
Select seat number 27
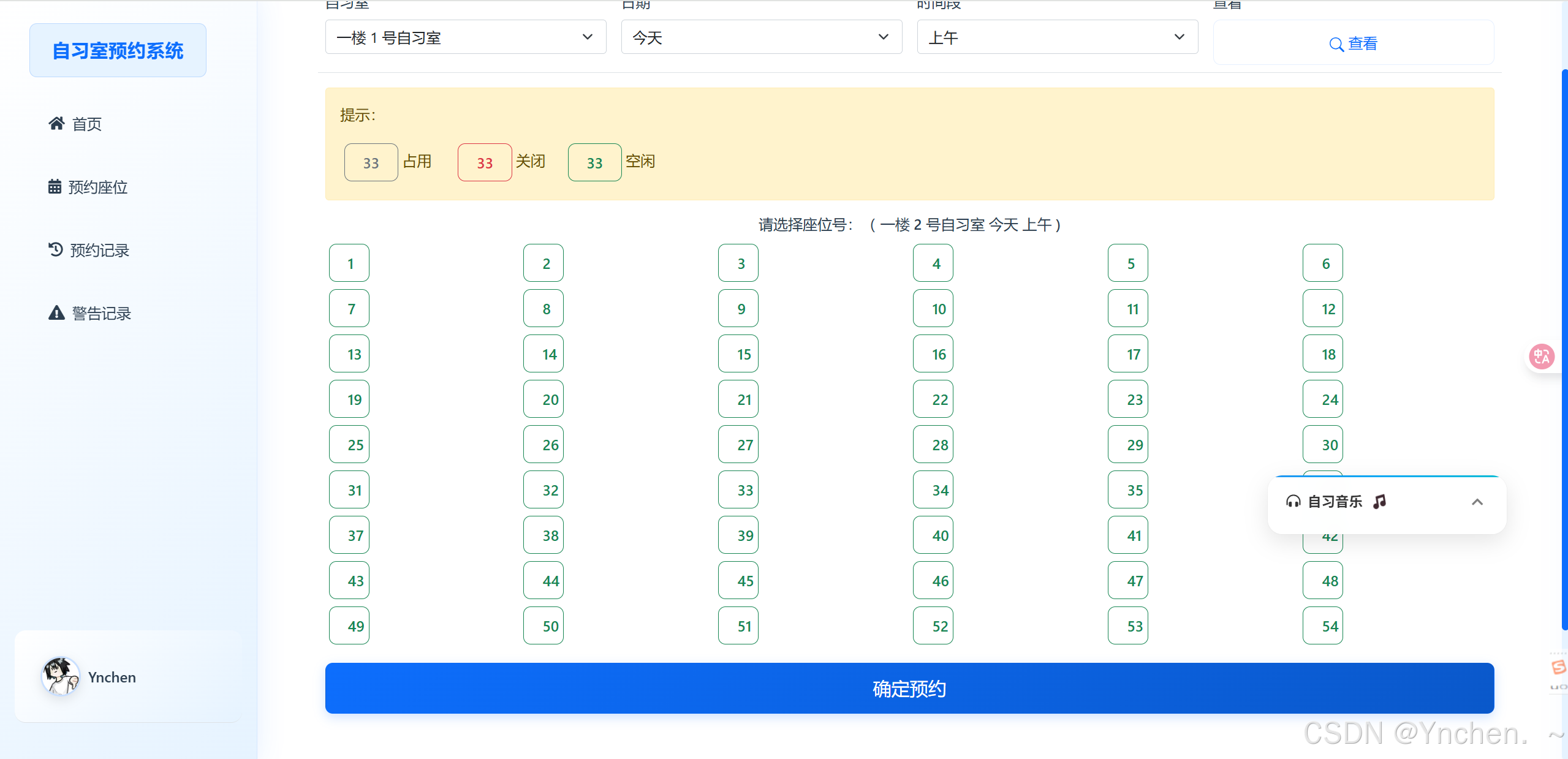pyautogui.click(x=738, y=445)
